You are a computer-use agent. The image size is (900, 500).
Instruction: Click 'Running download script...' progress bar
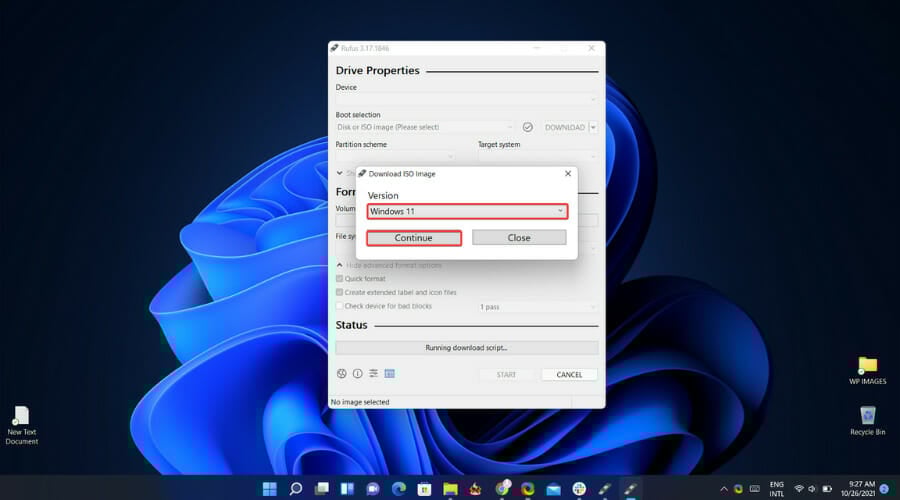(467, 347)
